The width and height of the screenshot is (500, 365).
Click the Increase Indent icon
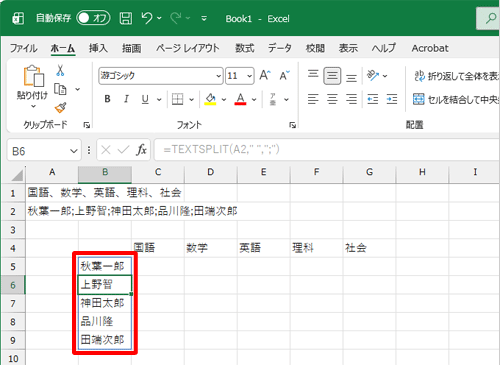[x=392, y=99]
